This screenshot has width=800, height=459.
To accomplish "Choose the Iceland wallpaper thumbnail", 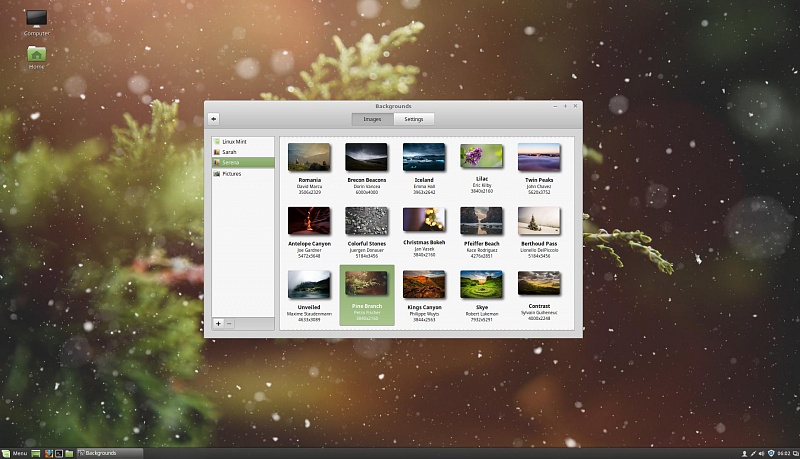I will point(424,157).
